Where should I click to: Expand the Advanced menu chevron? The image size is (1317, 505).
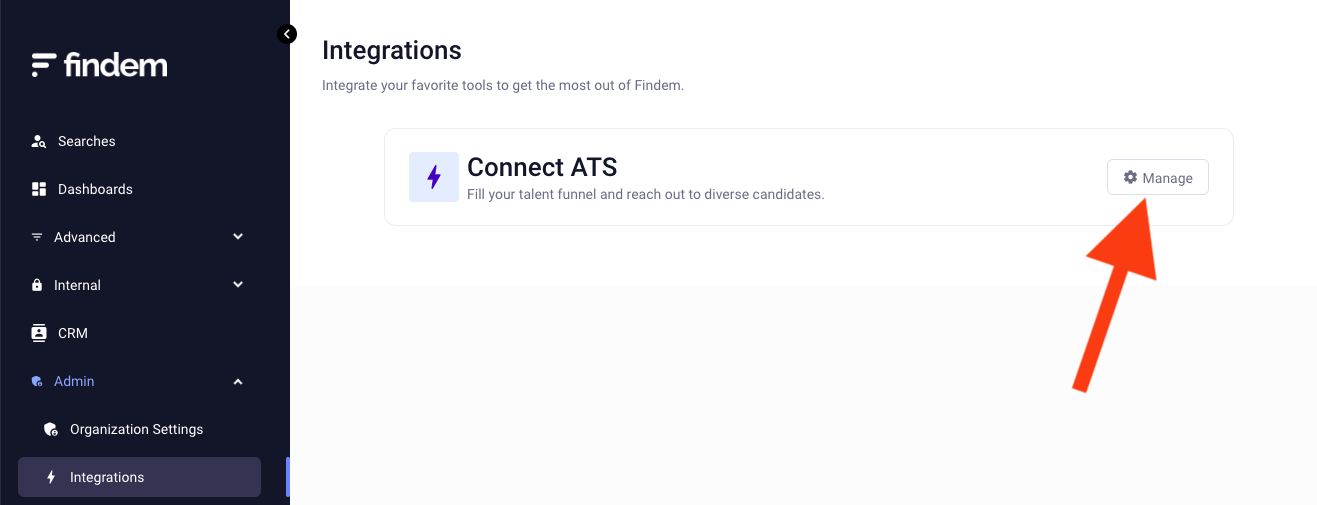point(238,237)
